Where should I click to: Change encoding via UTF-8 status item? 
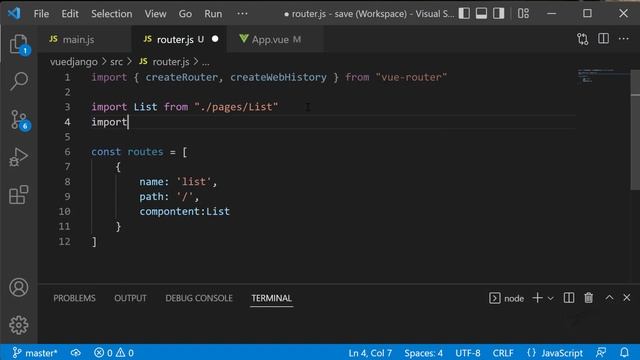coord(467,353)
